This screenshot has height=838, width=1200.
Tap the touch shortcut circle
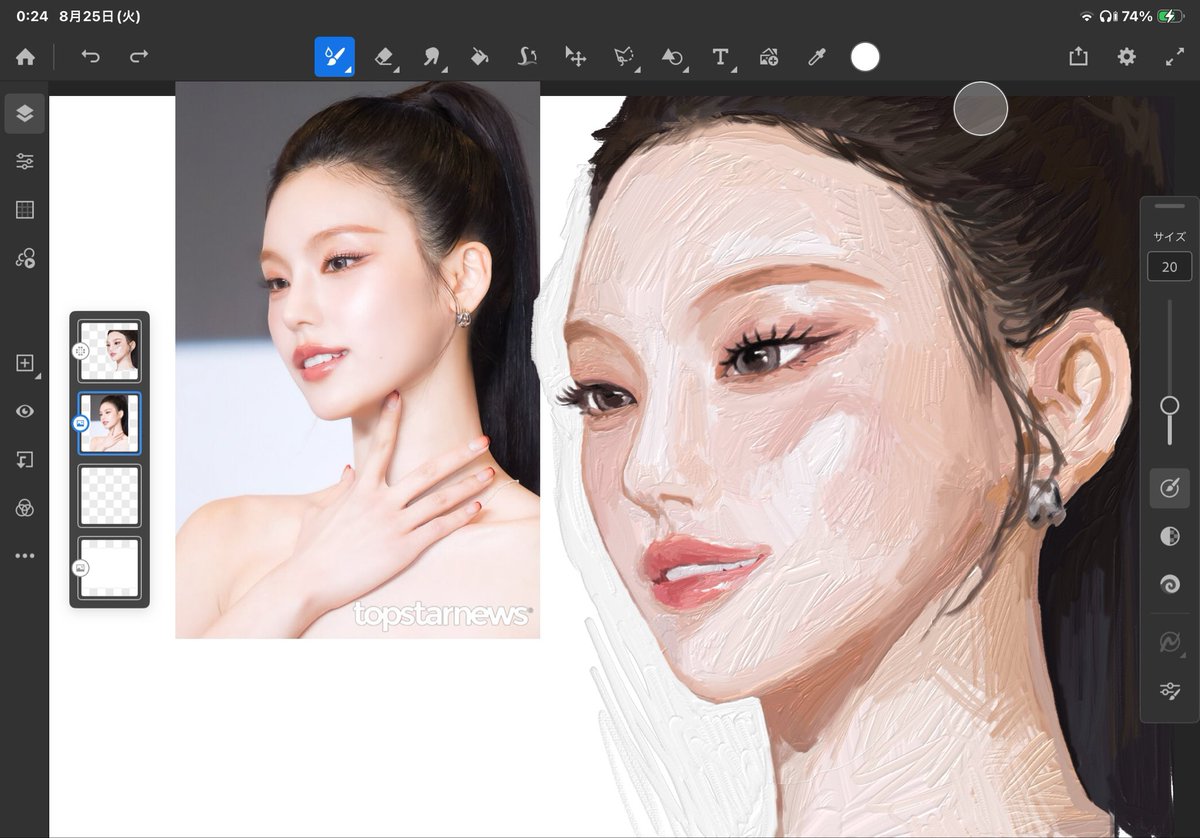point(980,109)
